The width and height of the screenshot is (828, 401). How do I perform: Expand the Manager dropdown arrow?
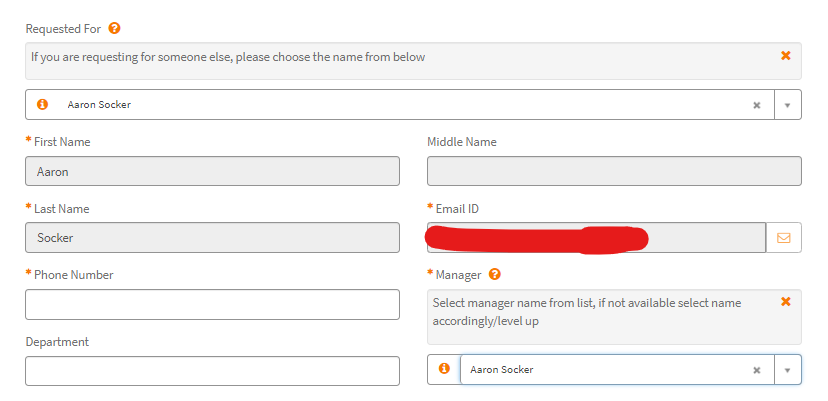[787, 370]
